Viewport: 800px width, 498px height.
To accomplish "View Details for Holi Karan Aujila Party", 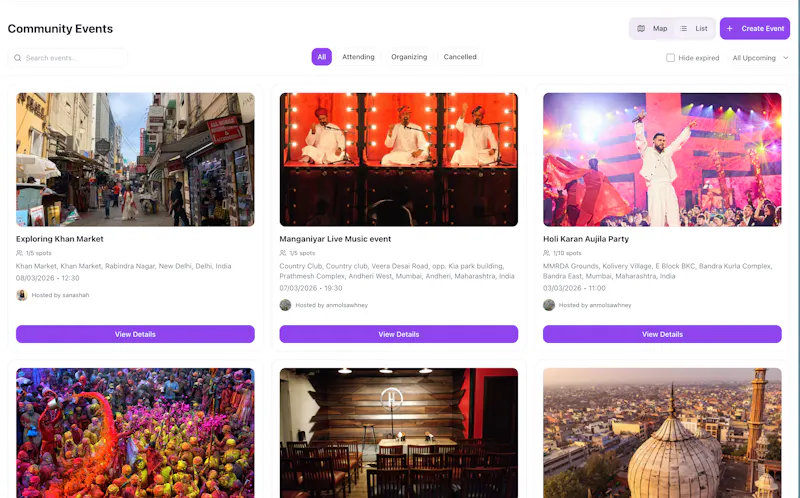I will coord(662,334).
